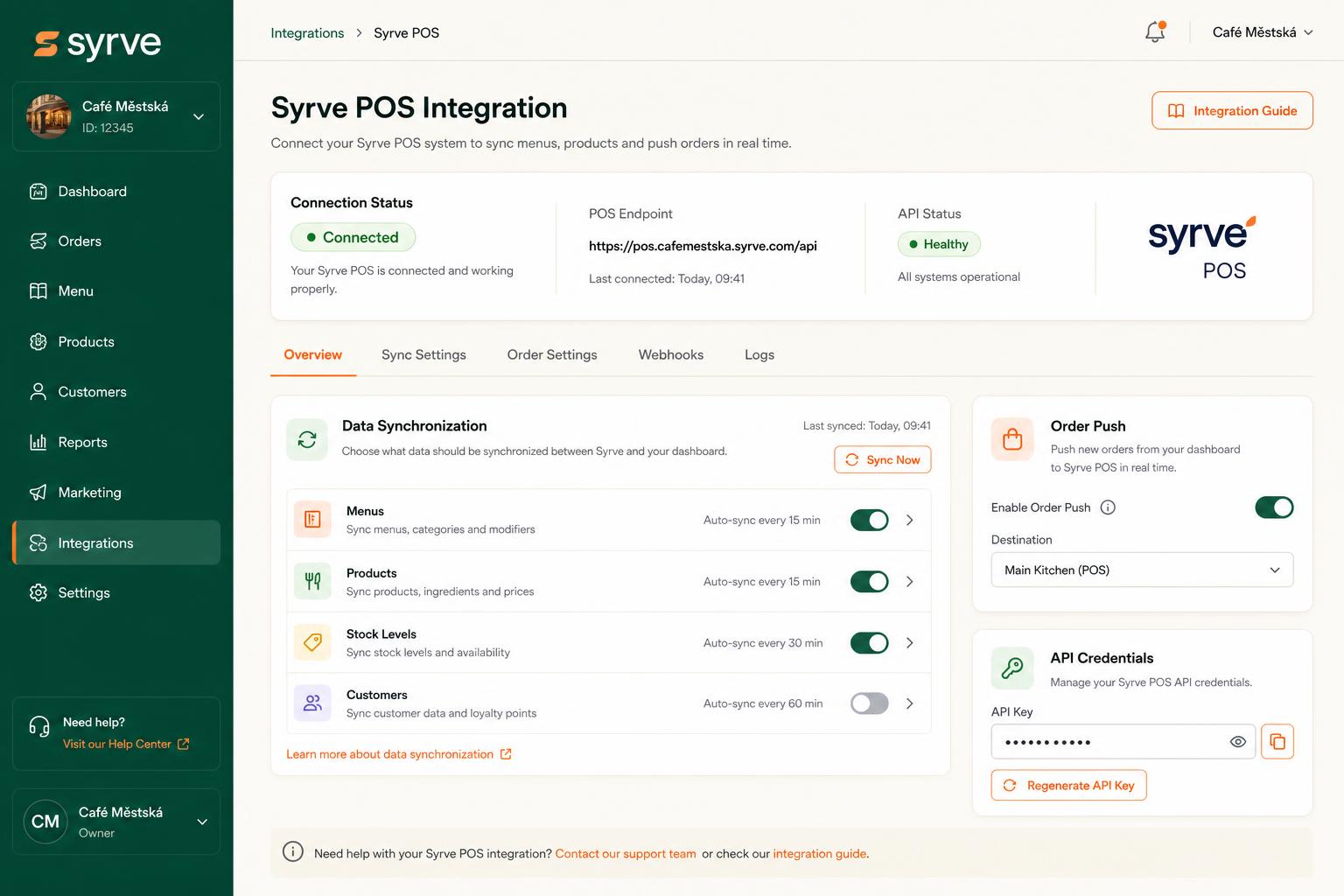Switch to the Order Settings tab
This screenshot has width=1344, height=896.
tap(552, 355)
